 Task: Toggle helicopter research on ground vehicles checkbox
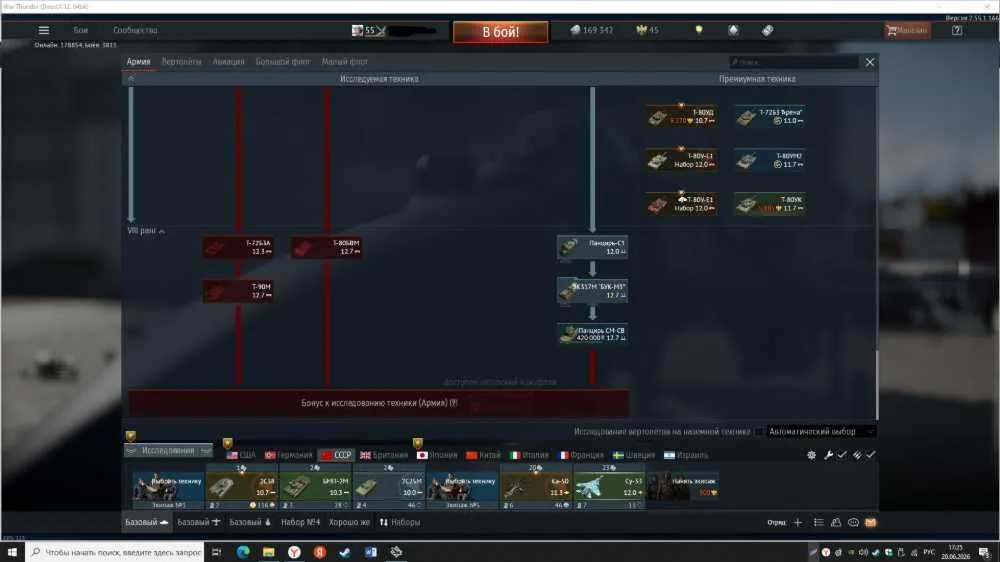(x=759, y=432)
